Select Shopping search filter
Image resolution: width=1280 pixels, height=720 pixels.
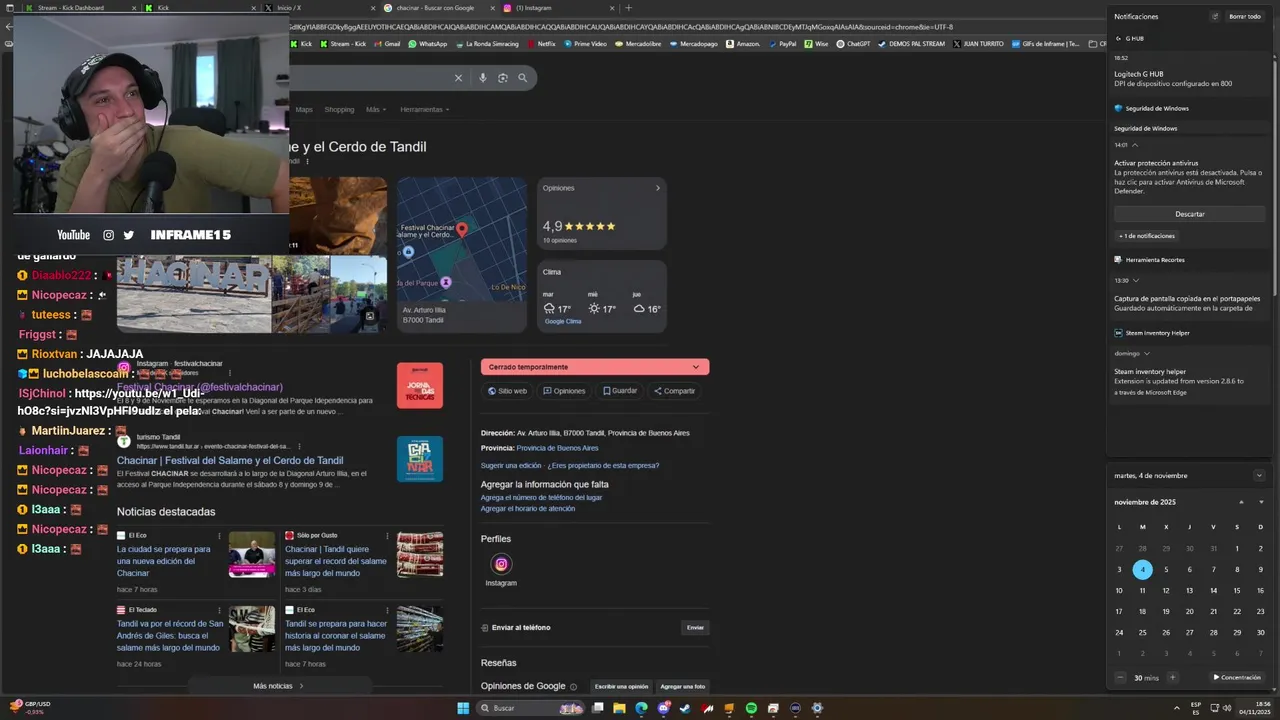pyautogui.click(x=339, y=109)
